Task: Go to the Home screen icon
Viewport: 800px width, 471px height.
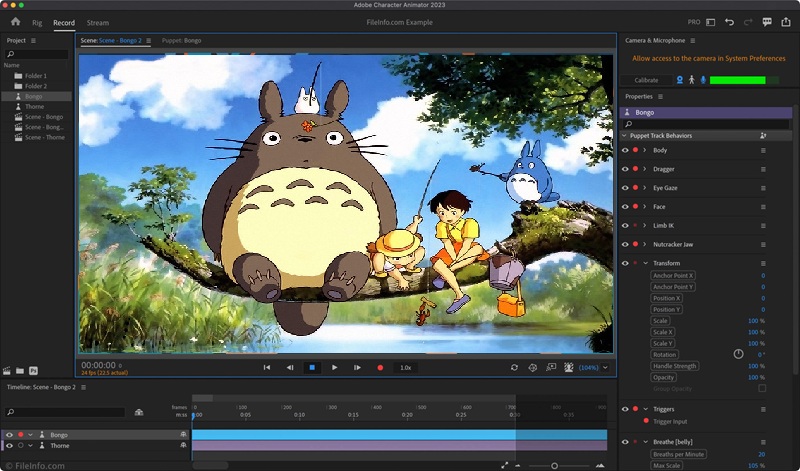Action: [15, 21]
